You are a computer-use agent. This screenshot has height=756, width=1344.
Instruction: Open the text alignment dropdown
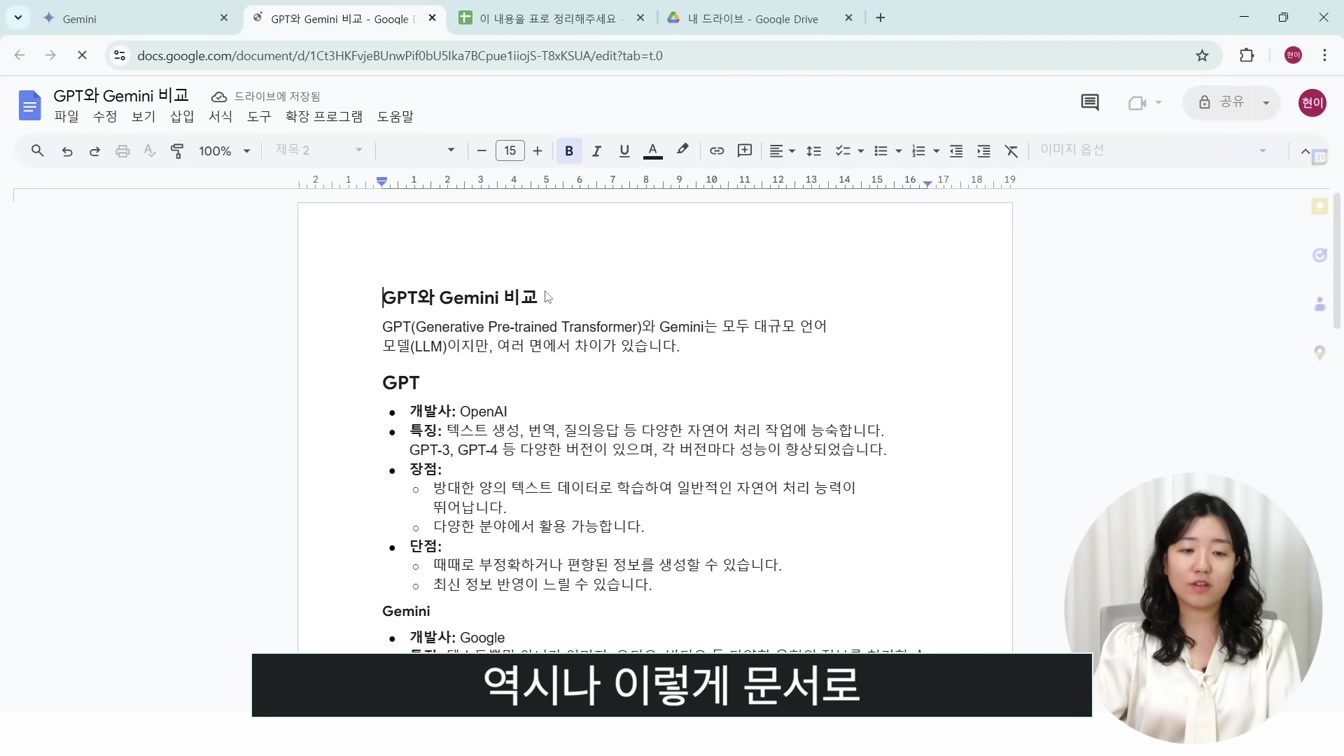[x=782, y=151]
